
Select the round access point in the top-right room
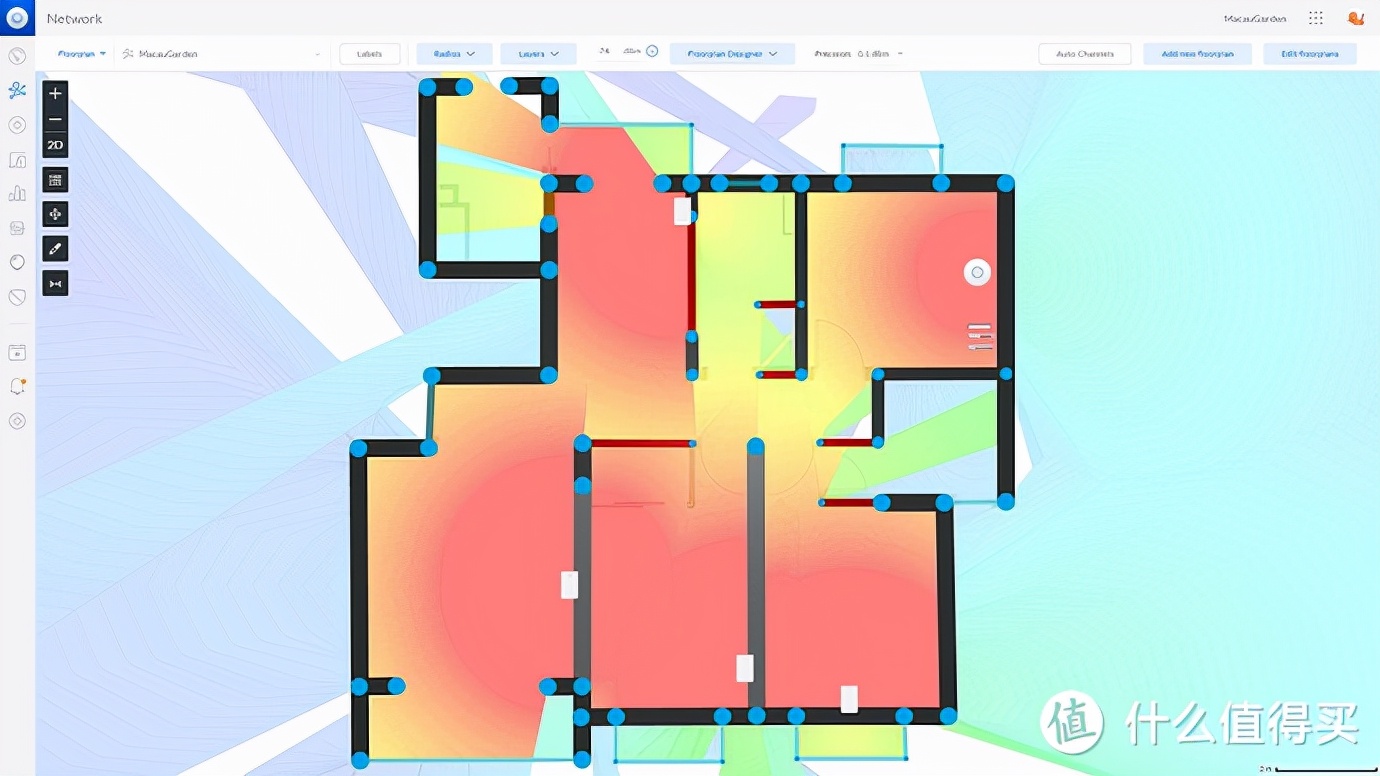point(977,272)
